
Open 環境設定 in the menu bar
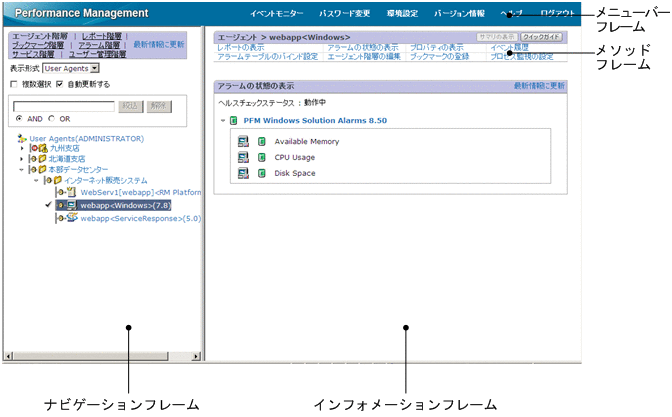tap(402, 13)
